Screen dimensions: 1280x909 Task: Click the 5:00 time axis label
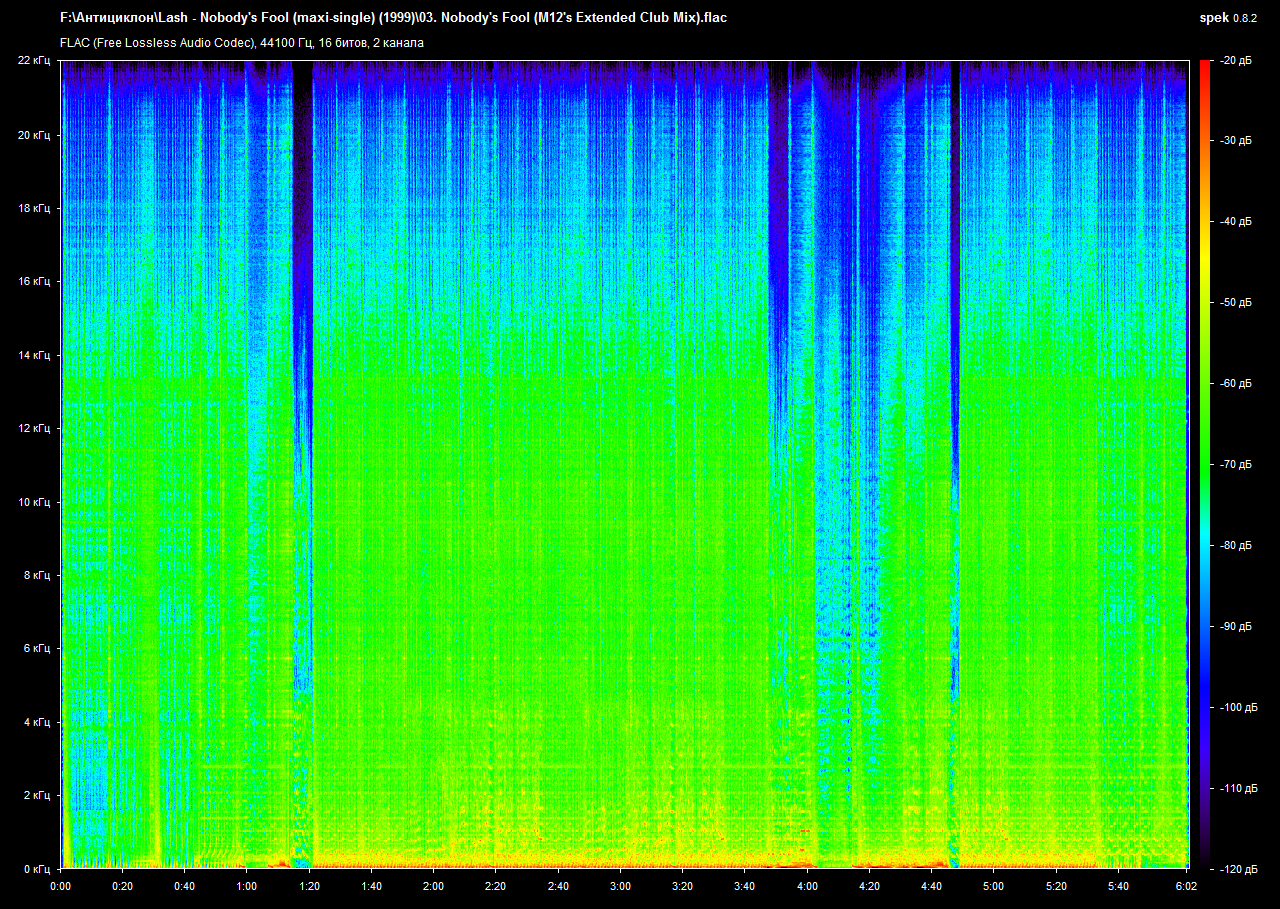point(993,886)
